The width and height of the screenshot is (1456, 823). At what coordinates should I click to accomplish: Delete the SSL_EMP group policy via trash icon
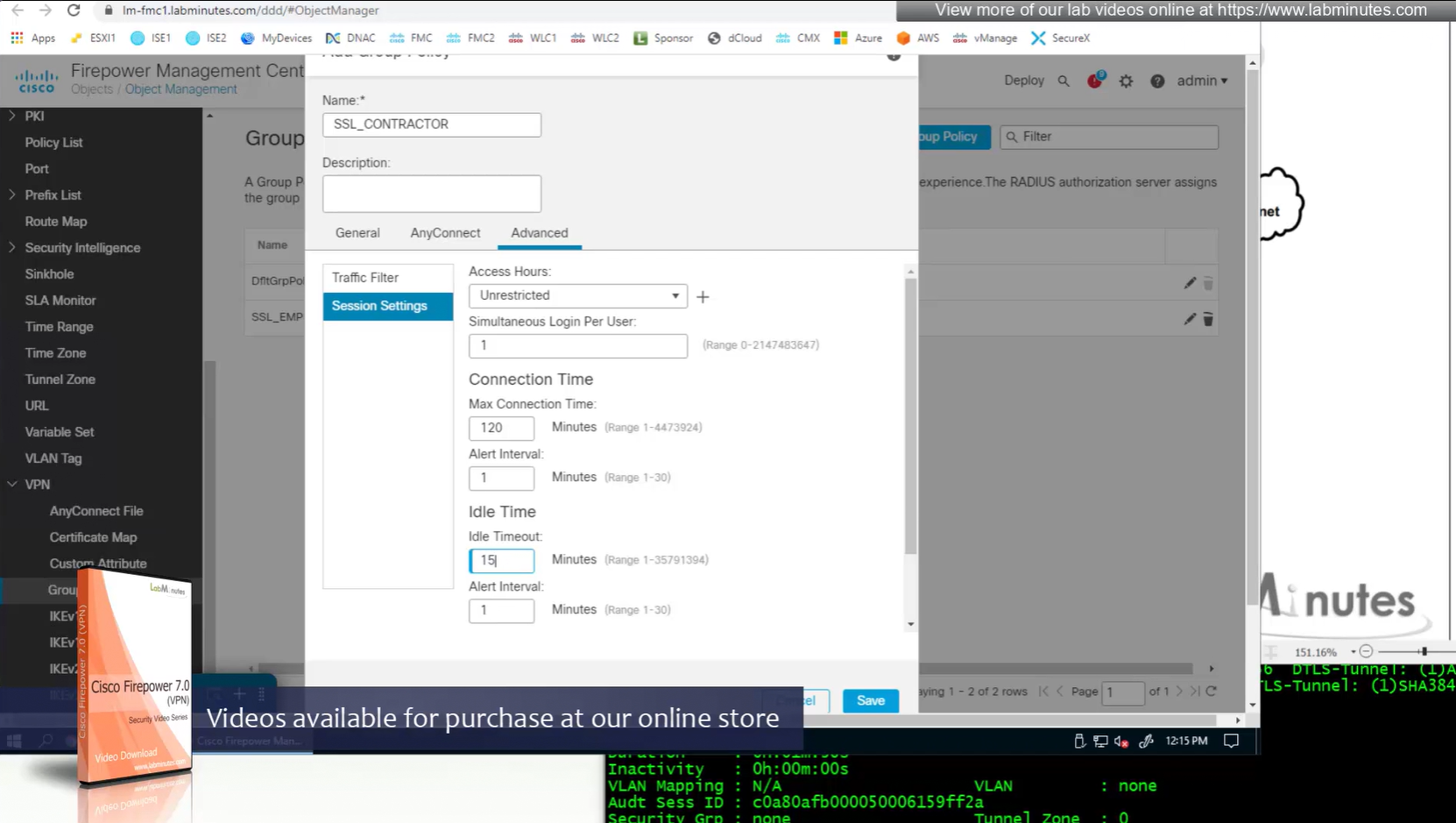click(1208, 319)
